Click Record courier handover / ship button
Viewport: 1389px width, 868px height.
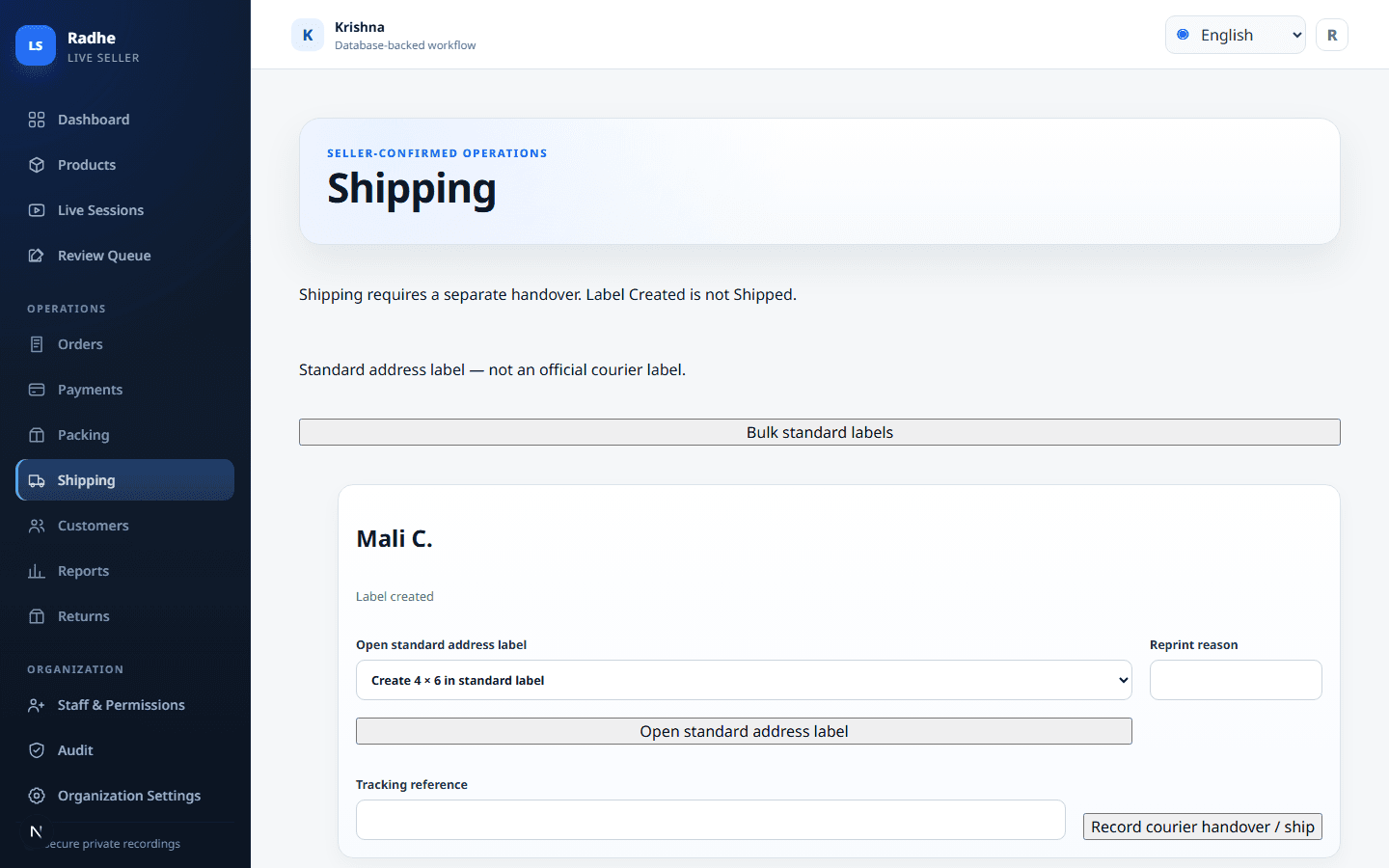[1203, 827]
